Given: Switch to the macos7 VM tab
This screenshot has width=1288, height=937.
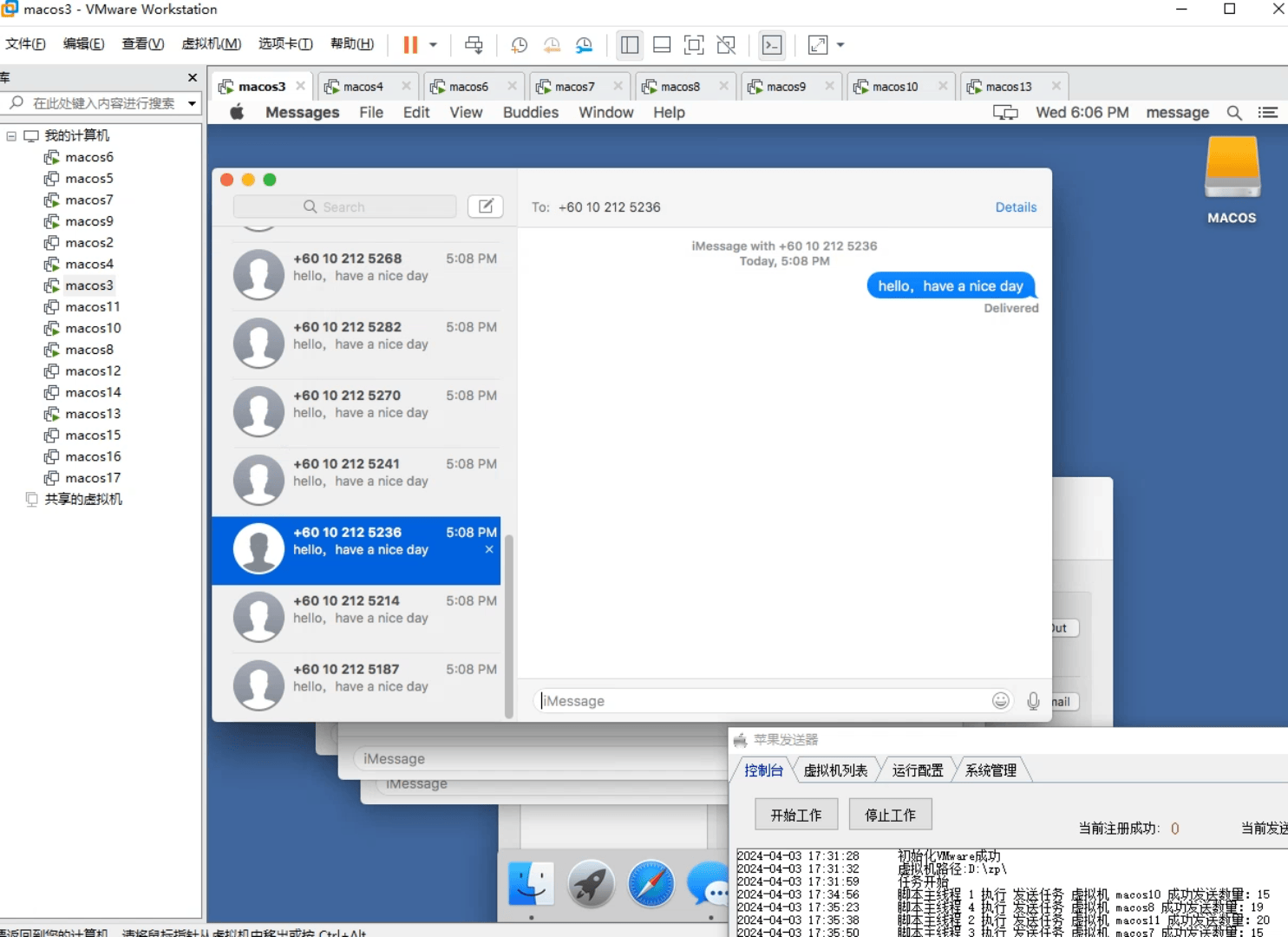Looking at the screenshot, I should [574, 87].
